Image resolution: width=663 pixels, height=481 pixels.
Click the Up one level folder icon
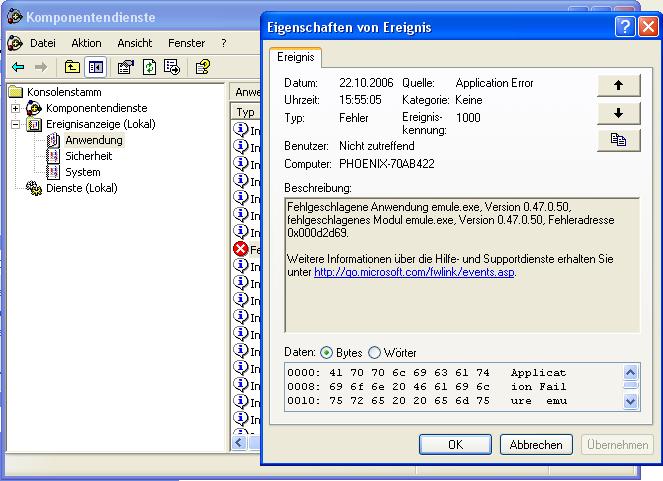tap(72, 67)
